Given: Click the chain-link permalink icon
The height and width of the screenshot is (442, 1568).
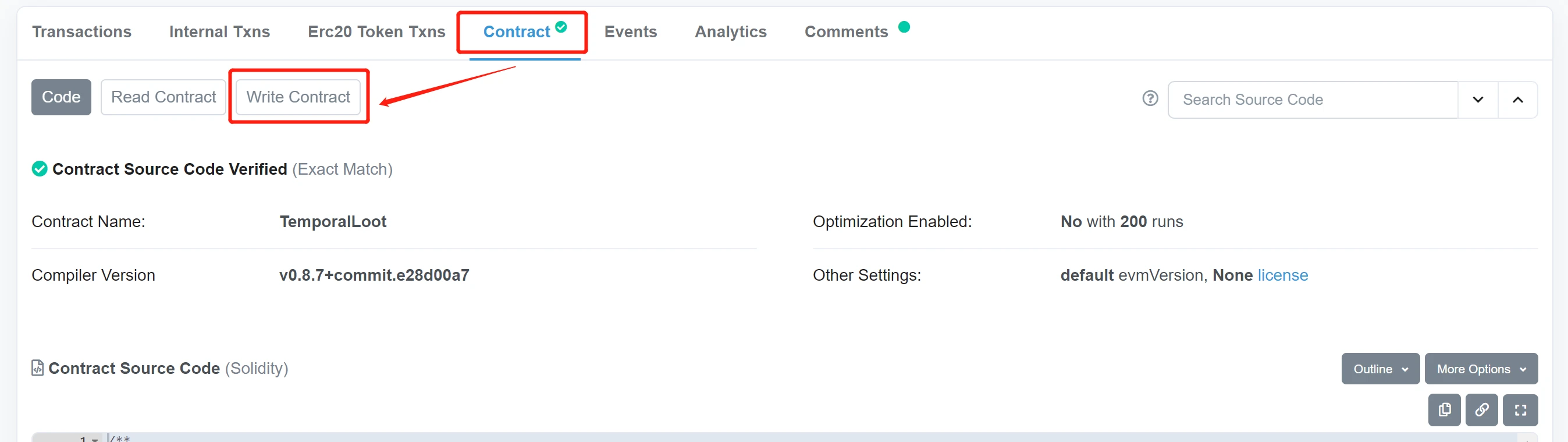Looking at the screenshot, I should [1481, 410].
